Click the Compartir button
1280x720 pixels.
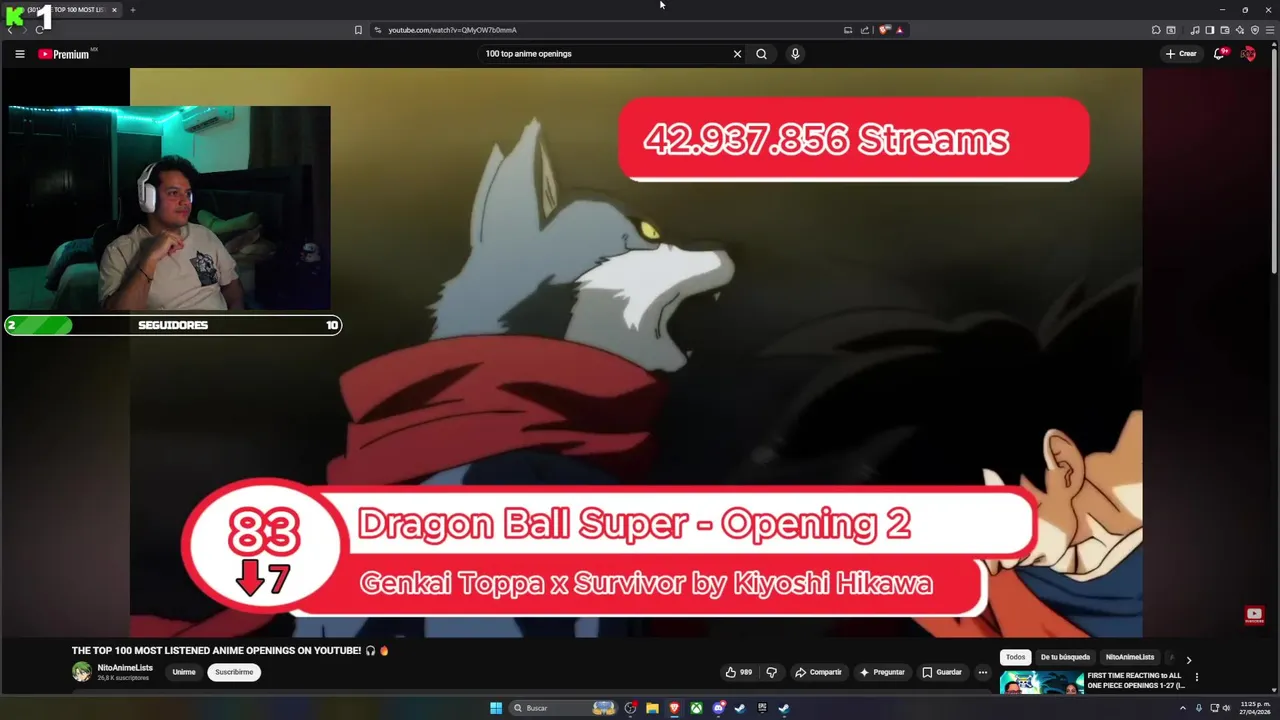(x=818, y=672)
